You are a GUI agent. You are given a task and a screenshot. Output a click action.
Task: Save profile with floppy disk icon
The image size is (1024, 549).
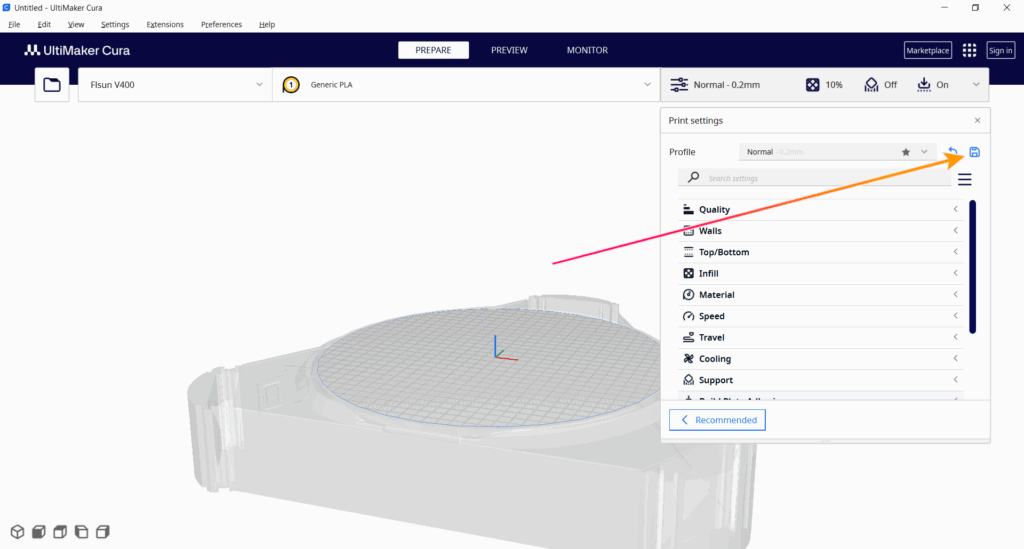974,152
